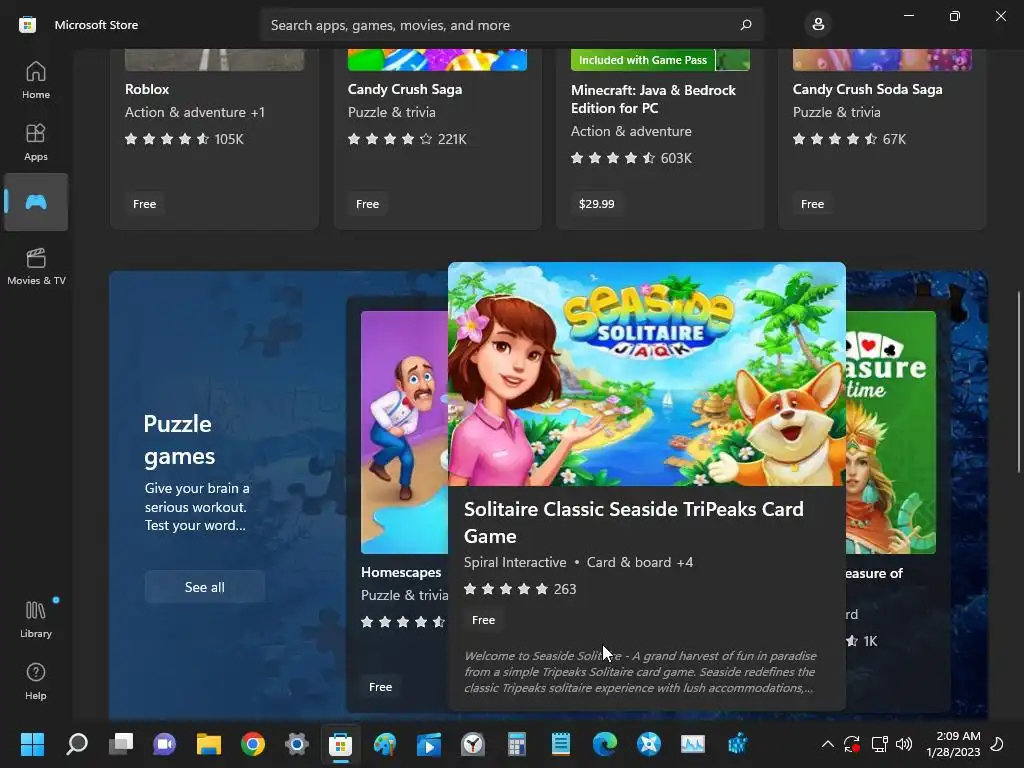Open Help in the sidebar
1024x768 pixels.
click(36, 681)
